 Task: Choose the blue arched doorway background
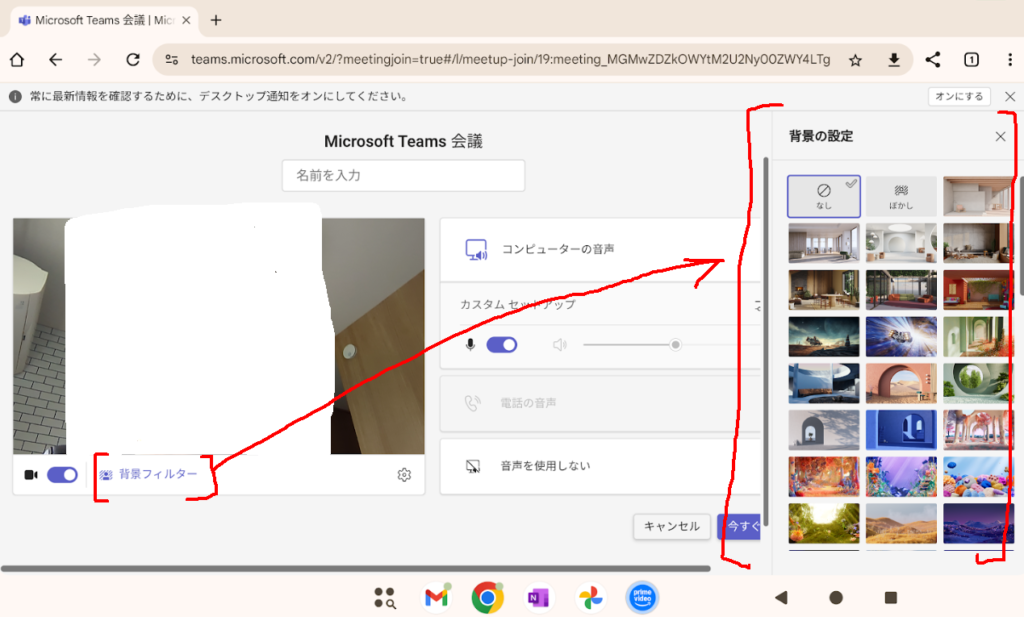point(901,430)
